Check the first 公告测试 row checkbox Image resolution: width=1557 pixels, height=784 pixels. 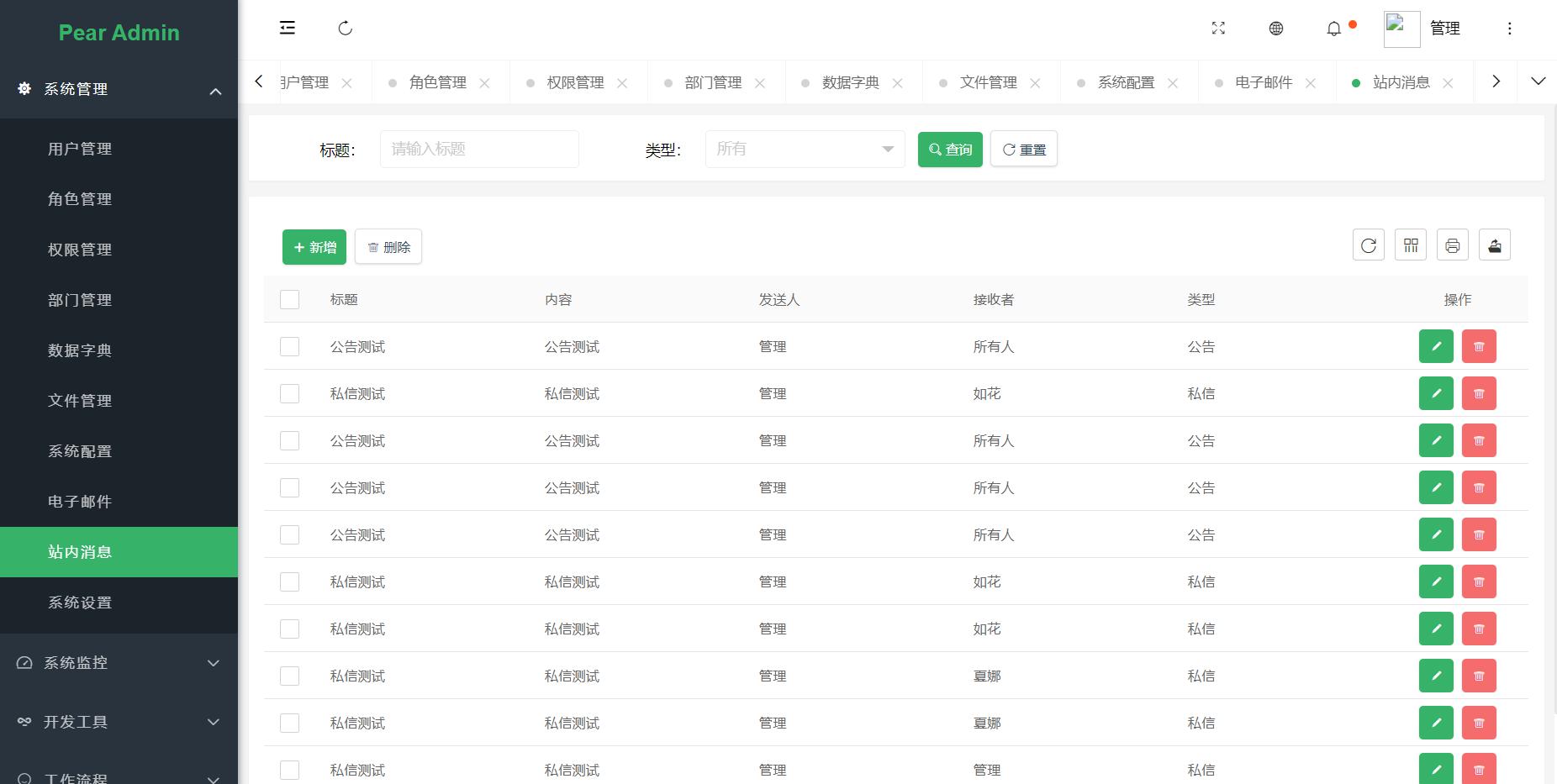click(289, 346)
